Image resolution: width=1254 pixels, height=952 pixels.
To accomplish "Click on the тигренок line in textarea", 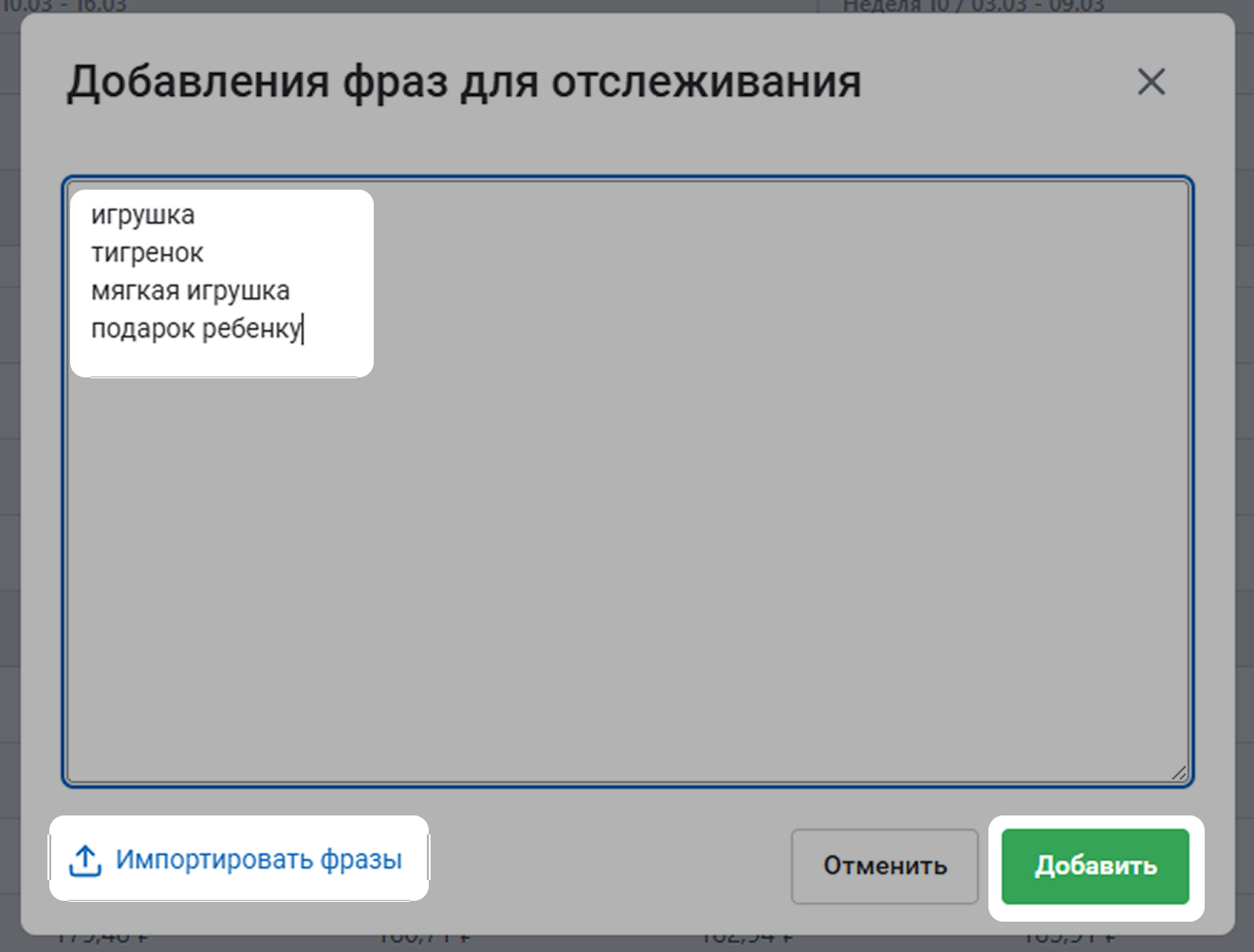I will click(147, 253).
